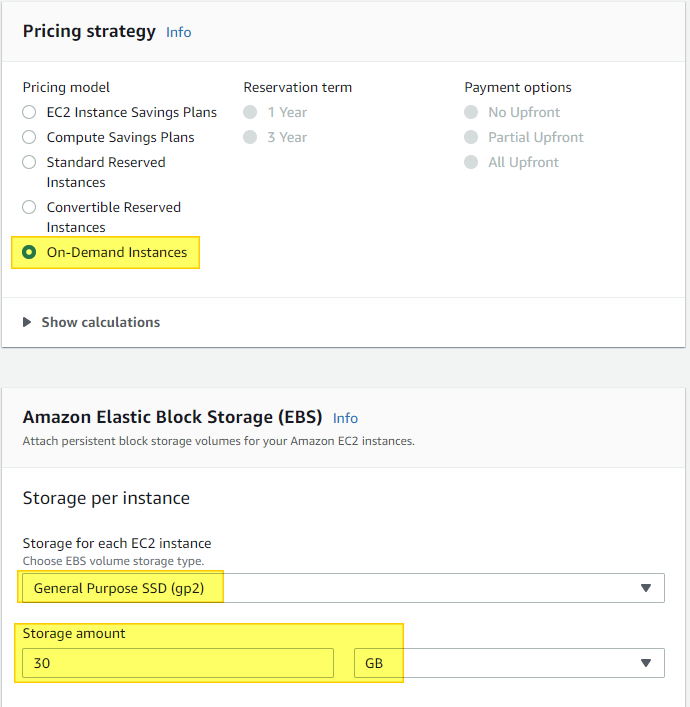The width and height of the screenshot is (690, 707).
Task: Click the GB unit dropdown arrow icon
Action: 646,663
